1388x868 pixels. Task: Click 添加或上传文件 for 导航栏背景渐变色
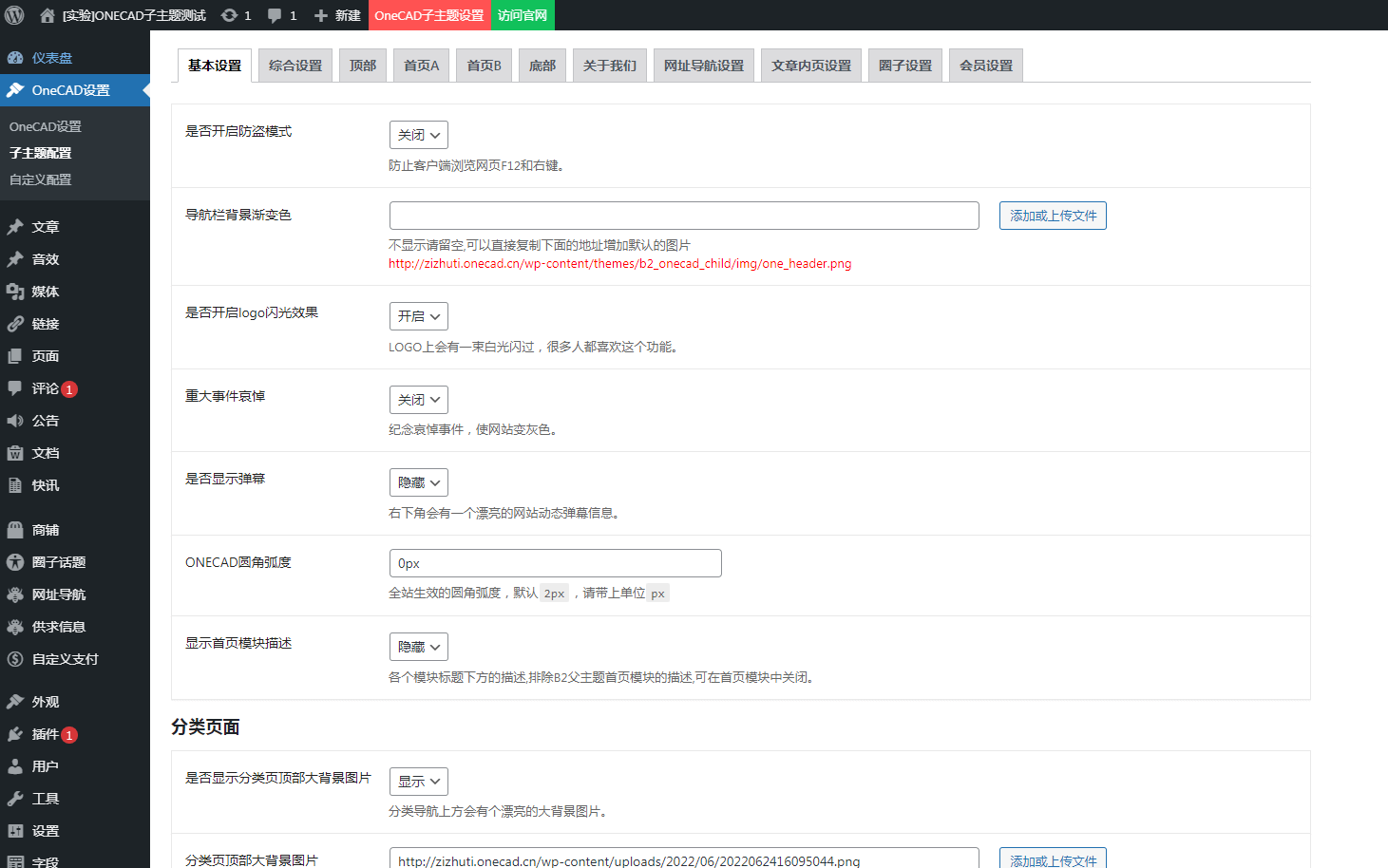(x=1053, y=216)
